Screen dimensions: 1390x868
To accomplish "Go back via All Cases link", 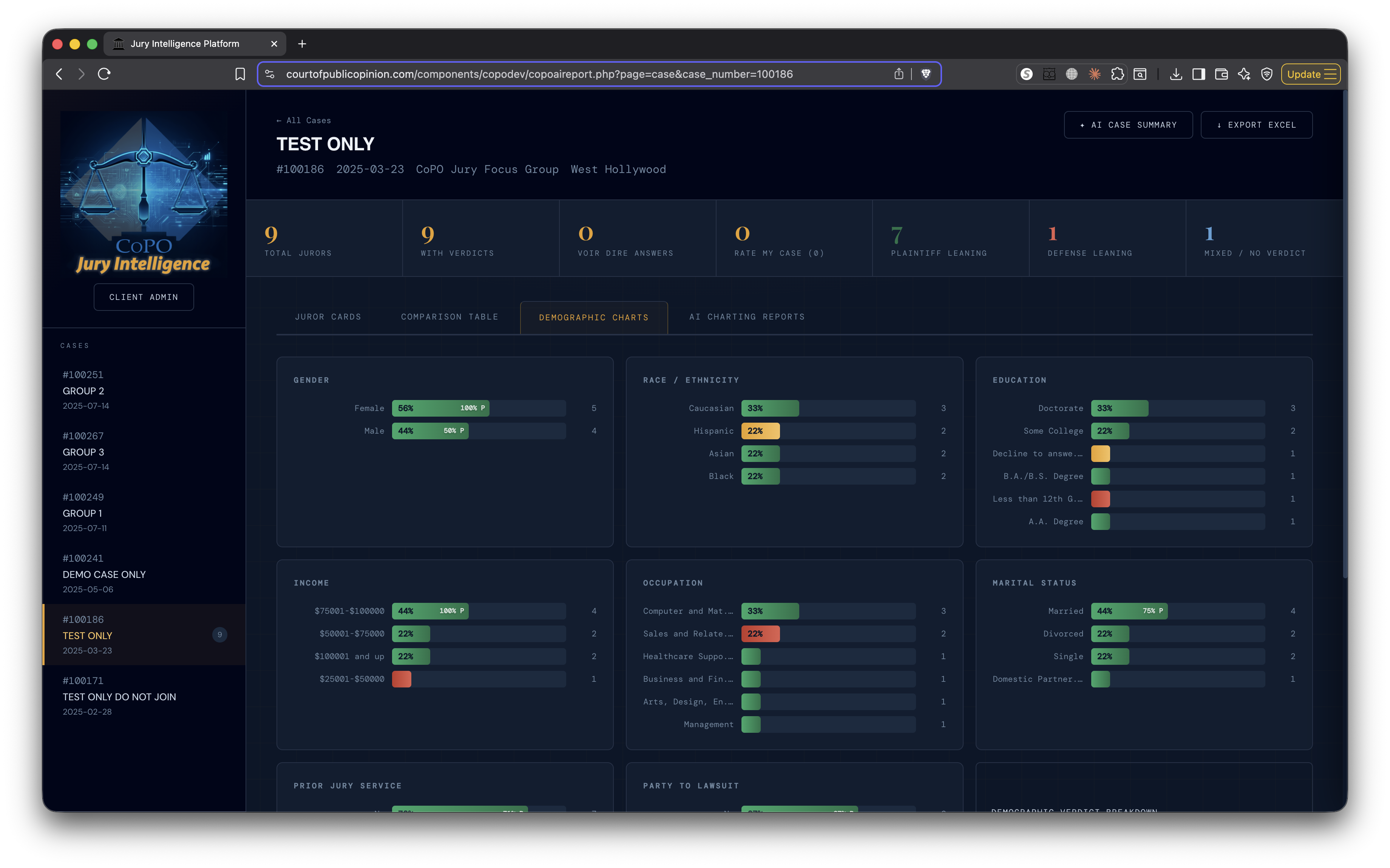I will pos(304,120).
